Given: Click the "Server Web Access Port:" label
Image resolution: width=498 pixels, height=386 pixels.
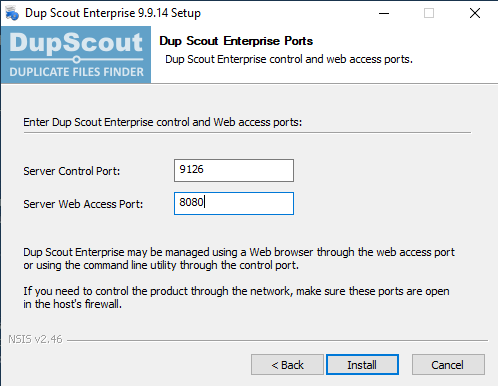Looking at the screenshot, I should point(83,204).
